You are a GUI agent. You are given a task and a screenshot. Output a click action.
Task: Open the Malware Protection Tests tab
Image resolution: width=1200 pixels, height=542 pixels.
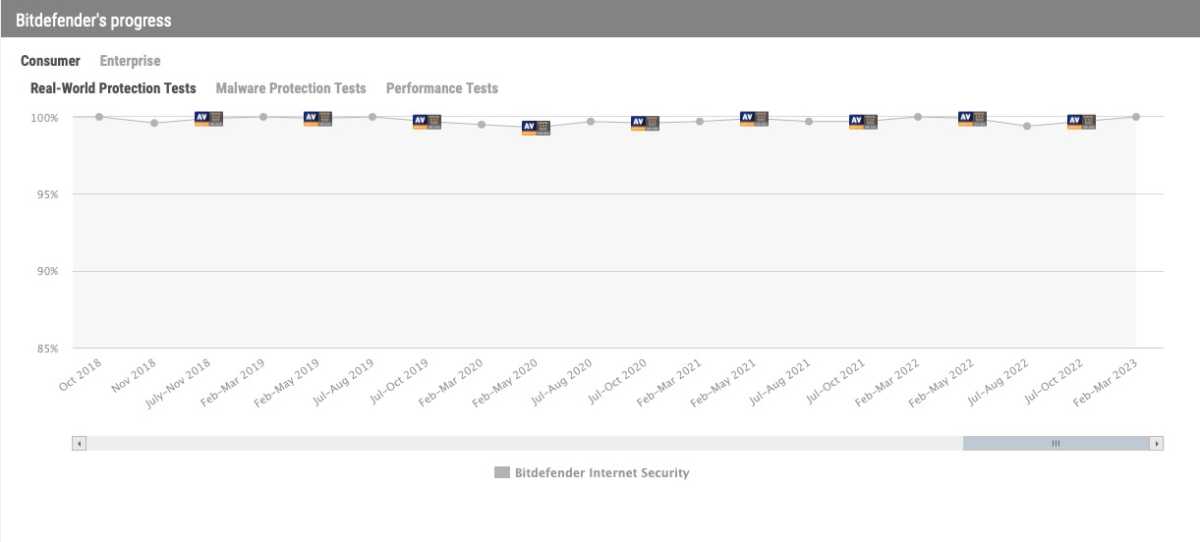point(291,88)
